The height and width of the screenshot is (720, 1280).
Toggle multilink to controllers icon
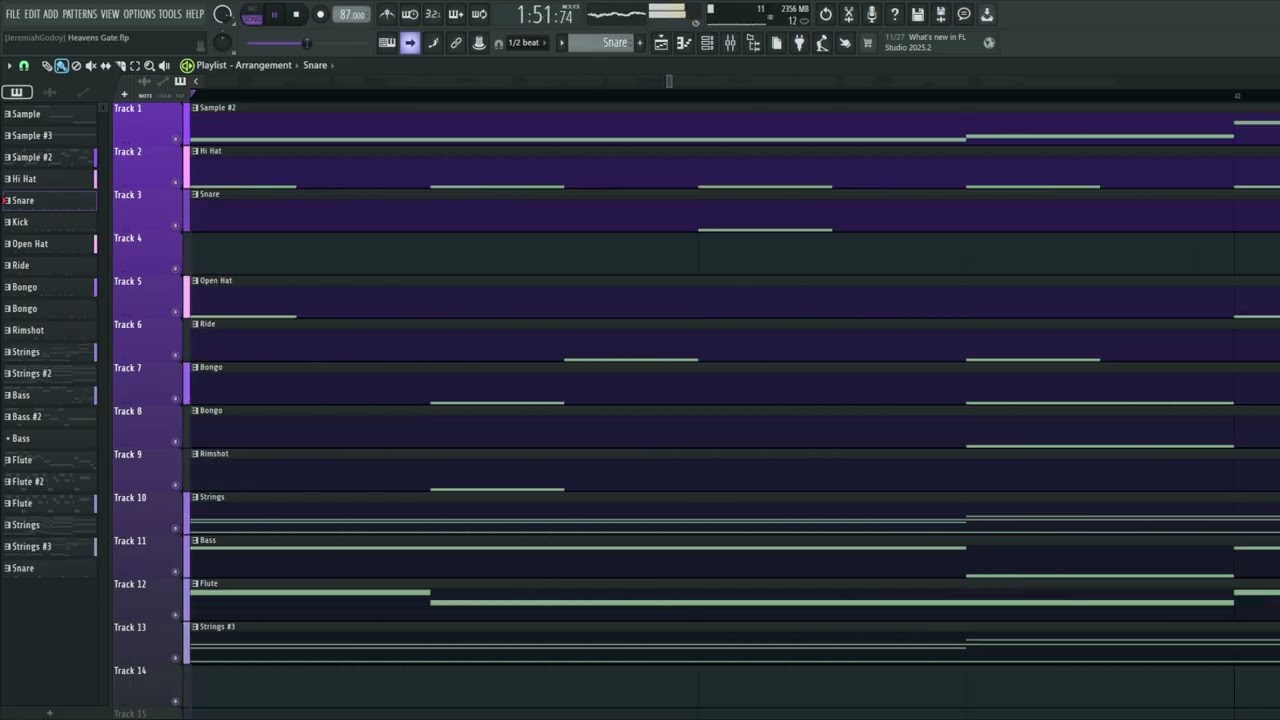[x=479, y=43]
